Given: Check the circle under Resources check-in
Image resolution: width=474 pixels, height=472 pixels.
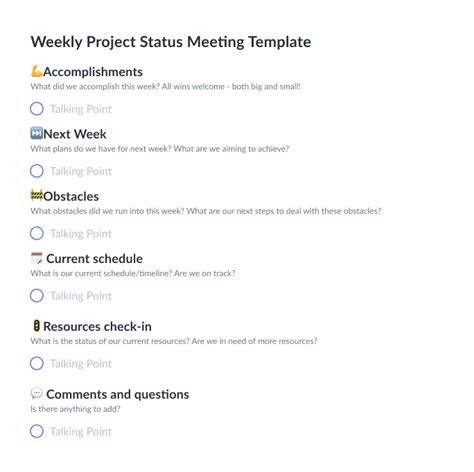Looking at the screenshot, I should point(37,363).
